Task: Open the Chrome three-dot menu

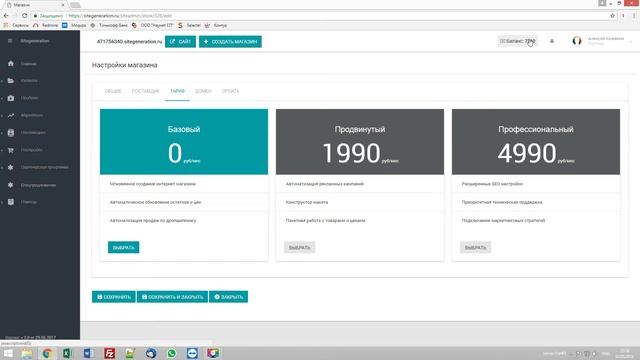Action: pos(634,16)
